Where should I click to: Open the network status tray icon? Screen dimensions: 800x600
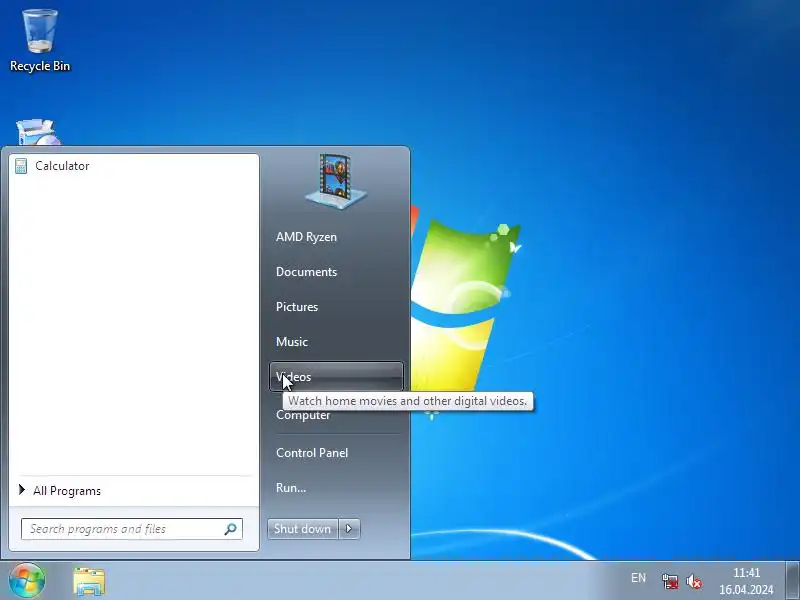click(x=670, y=581)
